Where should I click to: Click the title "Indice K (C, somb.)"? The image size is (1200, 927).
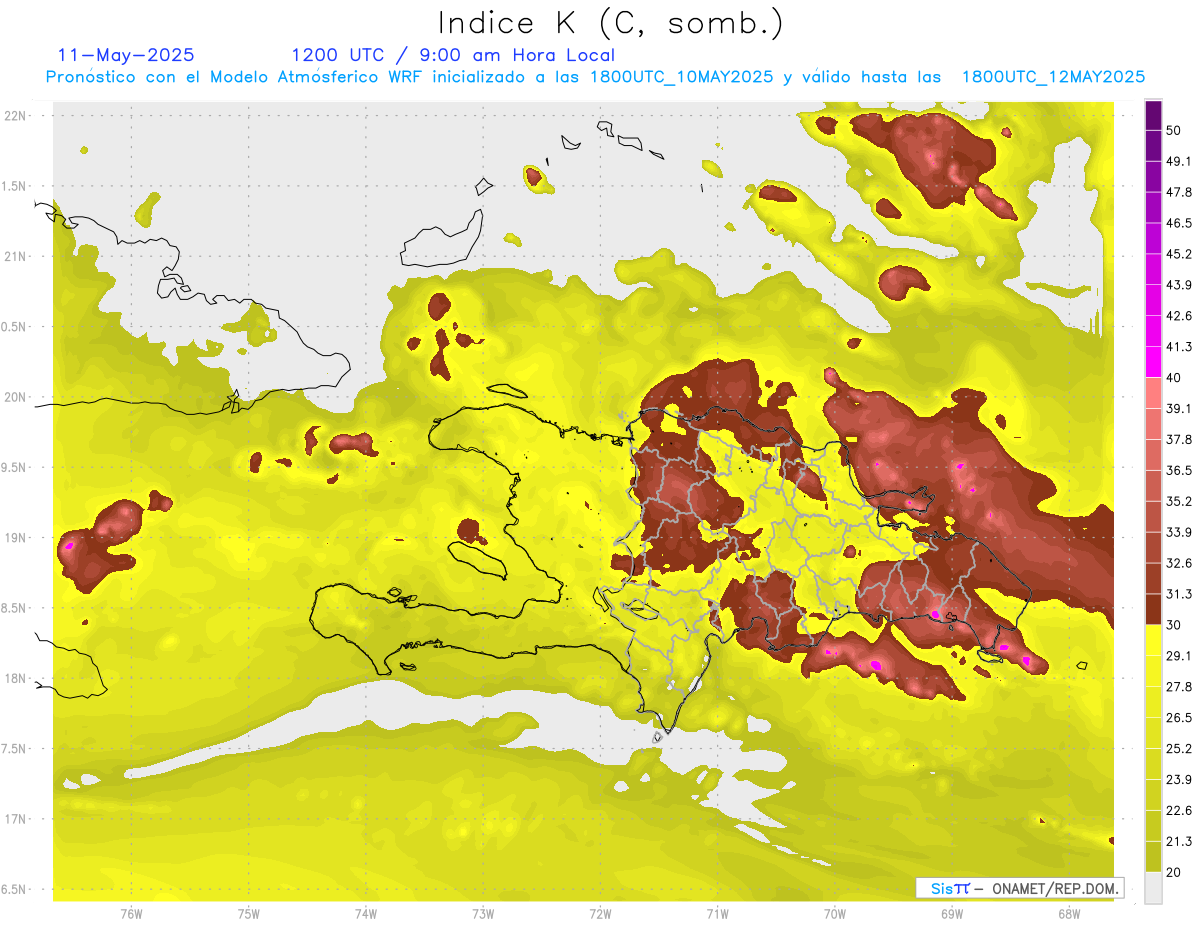point(611,23)
